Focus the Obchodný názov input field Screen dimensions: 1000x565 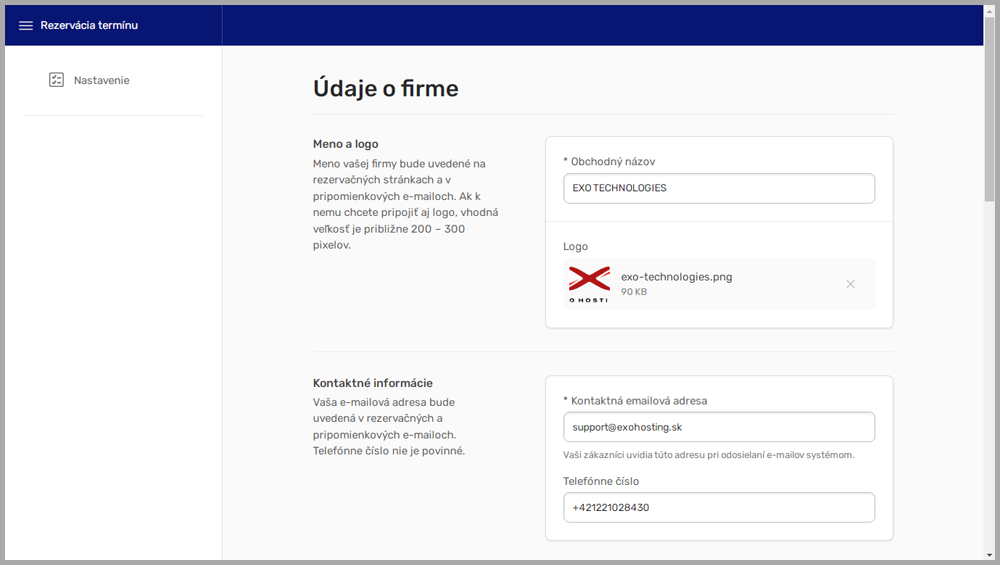[718, 188]
